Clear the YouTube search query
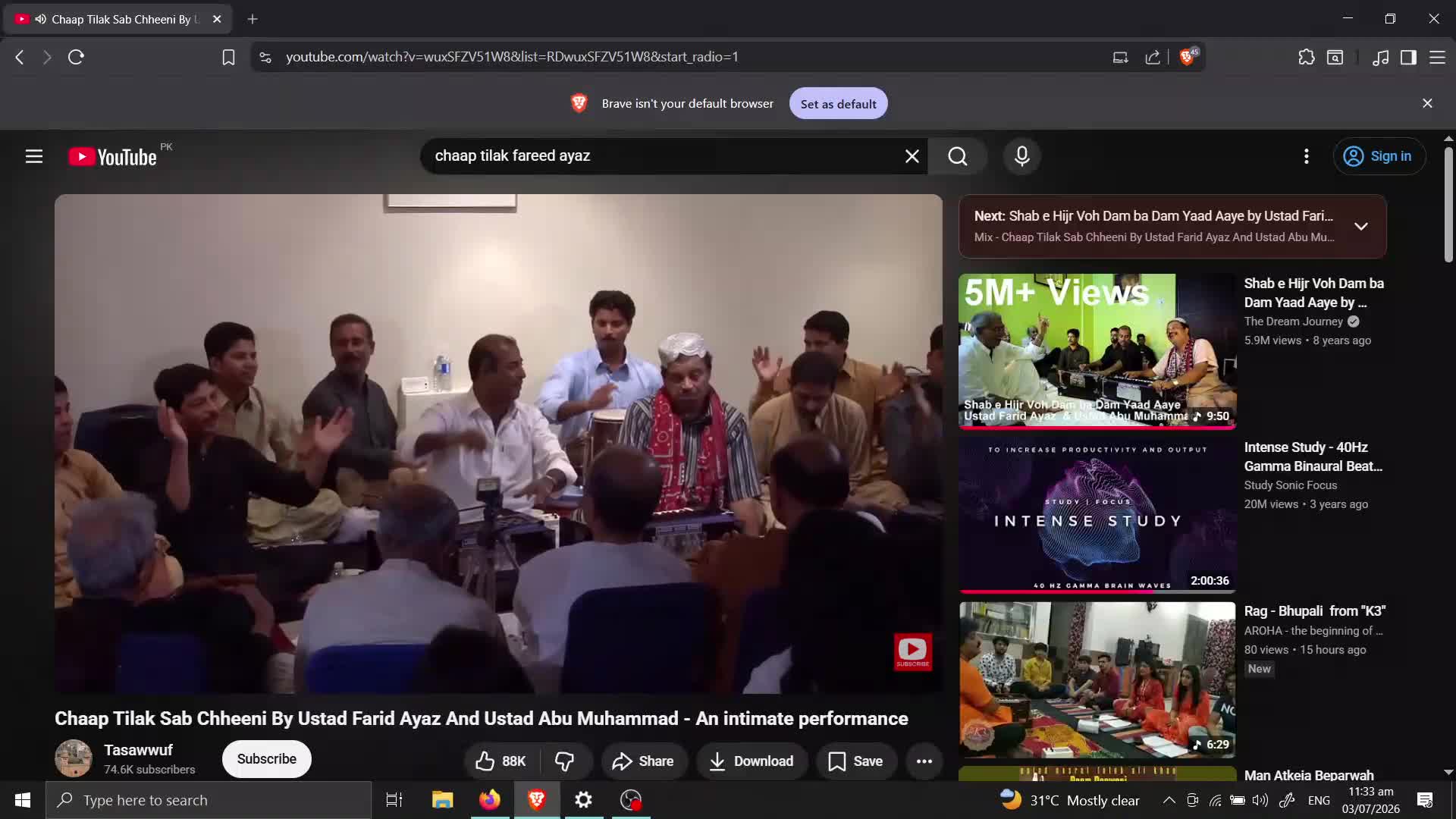1456x819 pixels. point(912,156)
